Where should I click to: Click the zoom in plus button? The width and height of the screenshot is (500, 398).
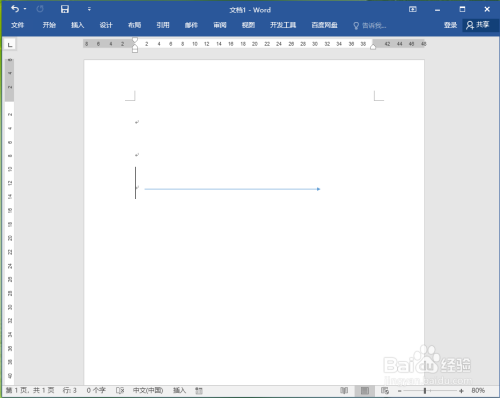tap(461, 391)
